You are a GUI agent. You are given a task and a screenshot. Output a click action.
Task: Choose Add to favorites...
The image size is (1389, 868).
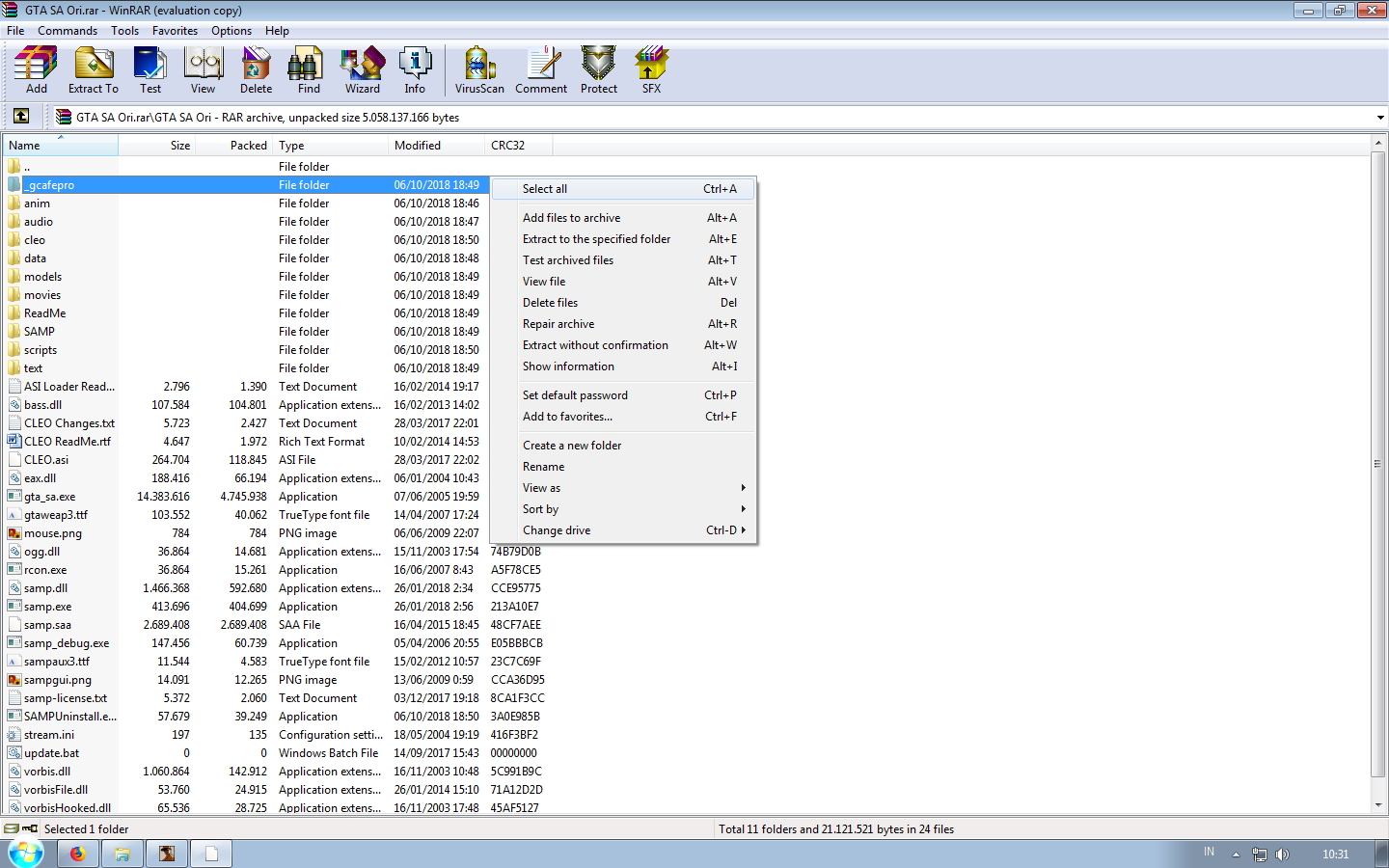pyautogui.click(x=623, y=417)
